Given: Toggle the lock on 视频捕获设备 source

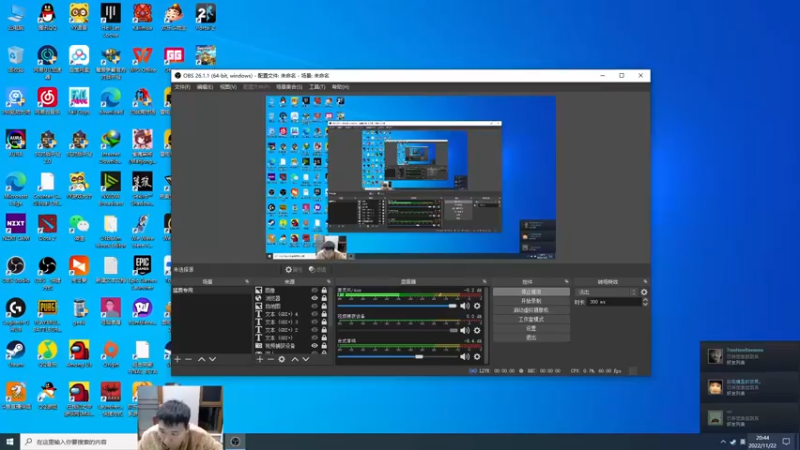Looking at the screenshot, I should tap(324, 345).
